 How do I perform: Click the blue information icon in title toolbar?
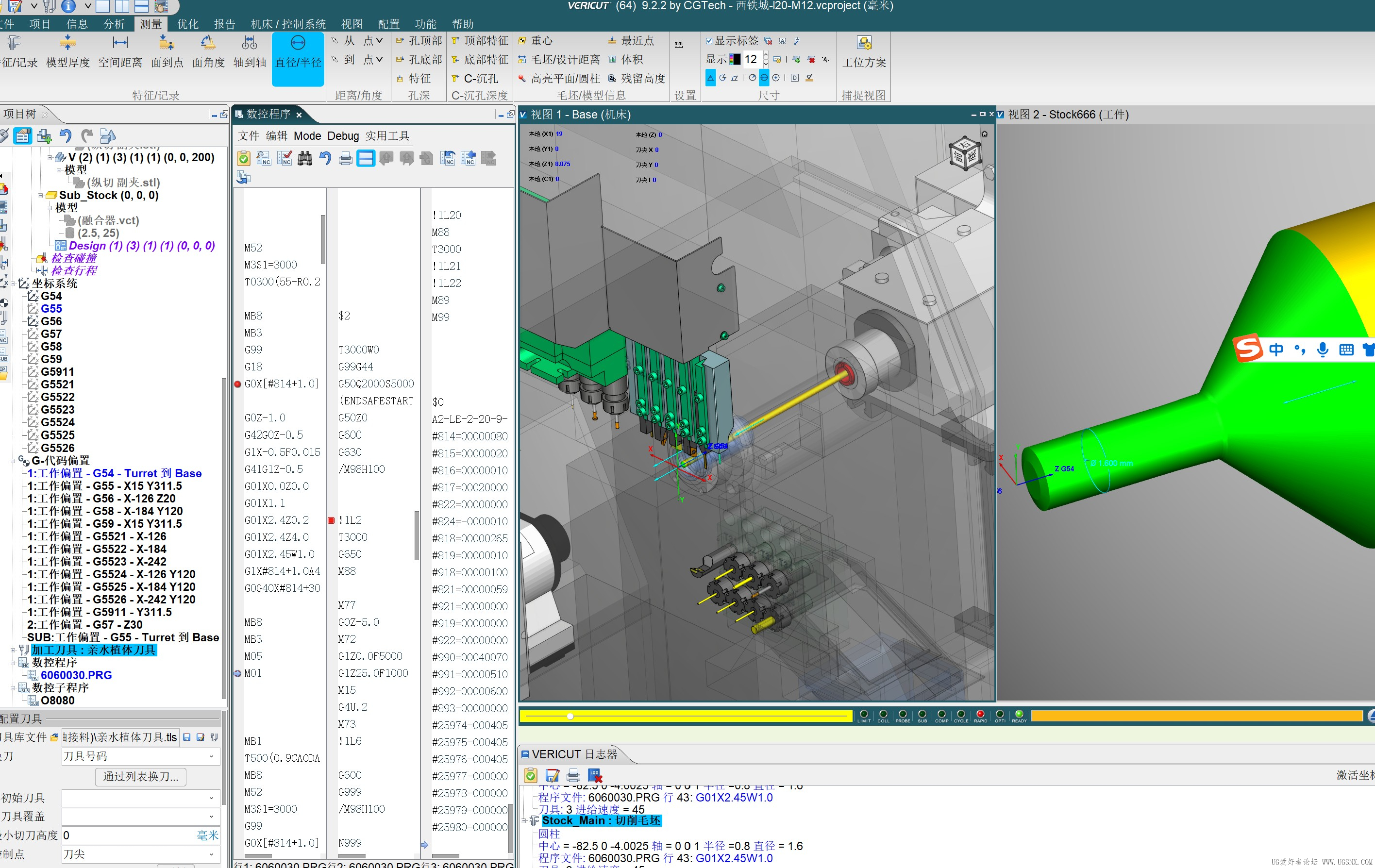pyautogui.click(x=68, y=6)
